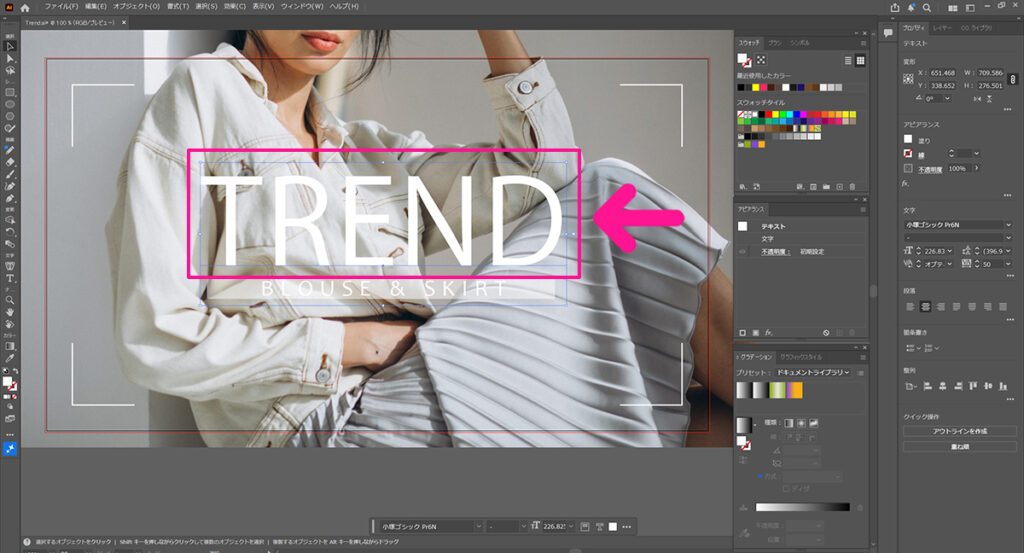This screenshot has width=1024, height=553.
Task: Pick the Eyedropper tool
Action: (10, 358)
